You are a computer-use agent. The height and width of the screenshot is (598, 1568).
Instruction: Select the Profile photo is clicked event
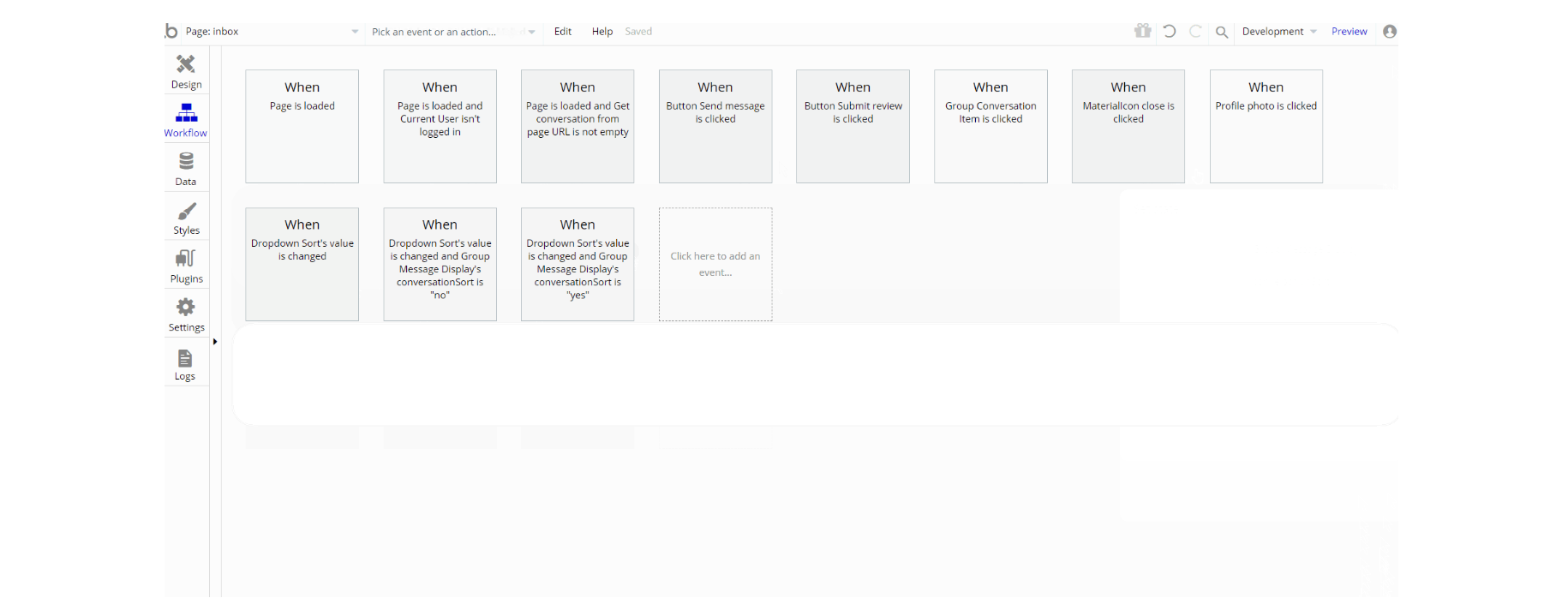(1266, 126)
